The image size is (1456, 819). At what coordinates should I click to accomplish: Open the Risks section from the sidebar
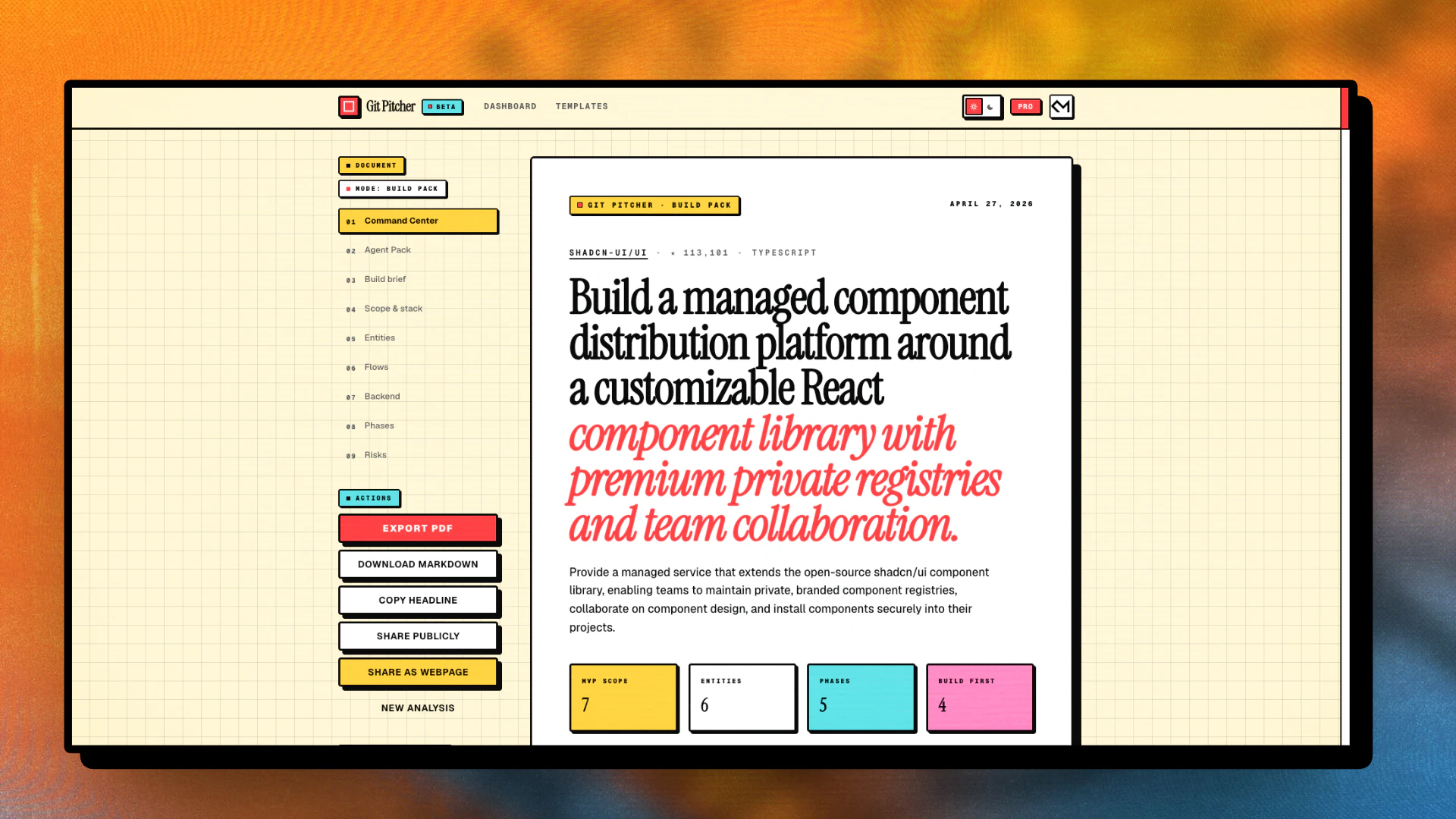tap(375, 455)
